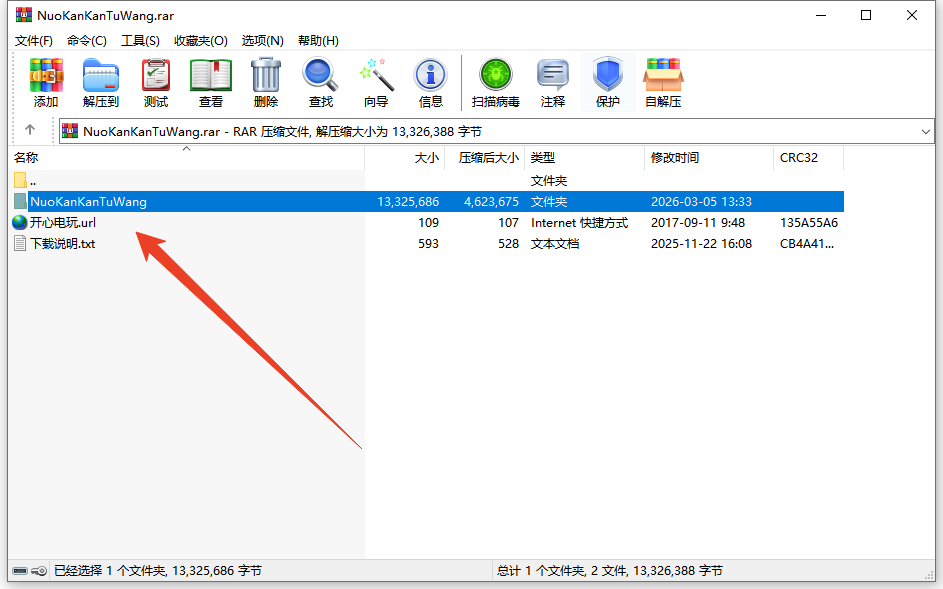Sort by 名称 column header
Screen dimensions: 943x589
[187, 158]
